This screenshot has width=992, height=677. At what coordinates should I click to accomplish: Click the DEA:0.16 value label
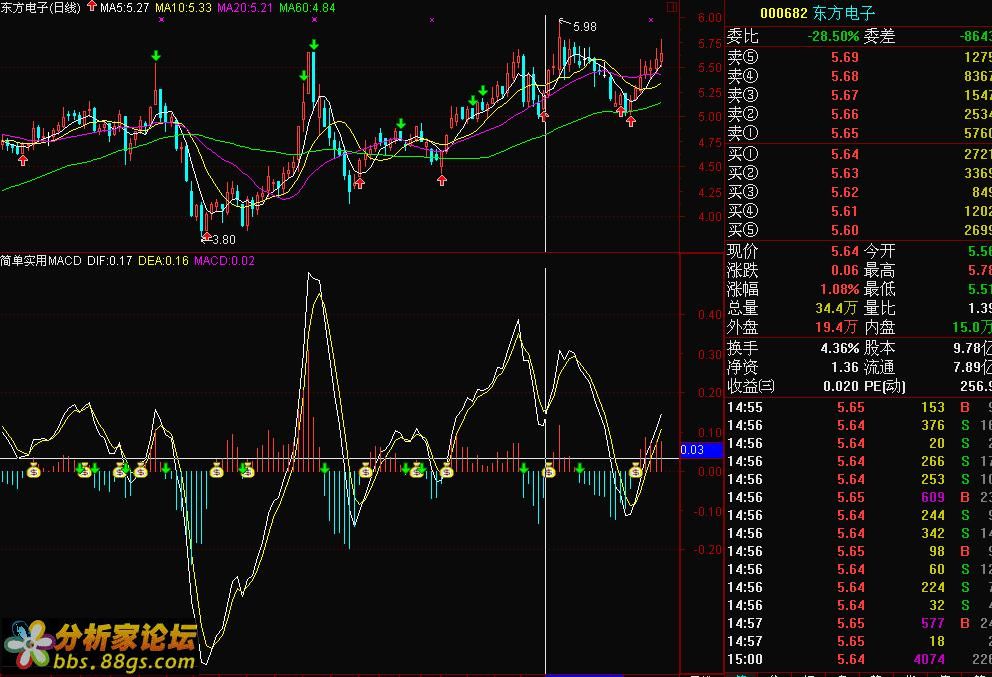point(163,261)
